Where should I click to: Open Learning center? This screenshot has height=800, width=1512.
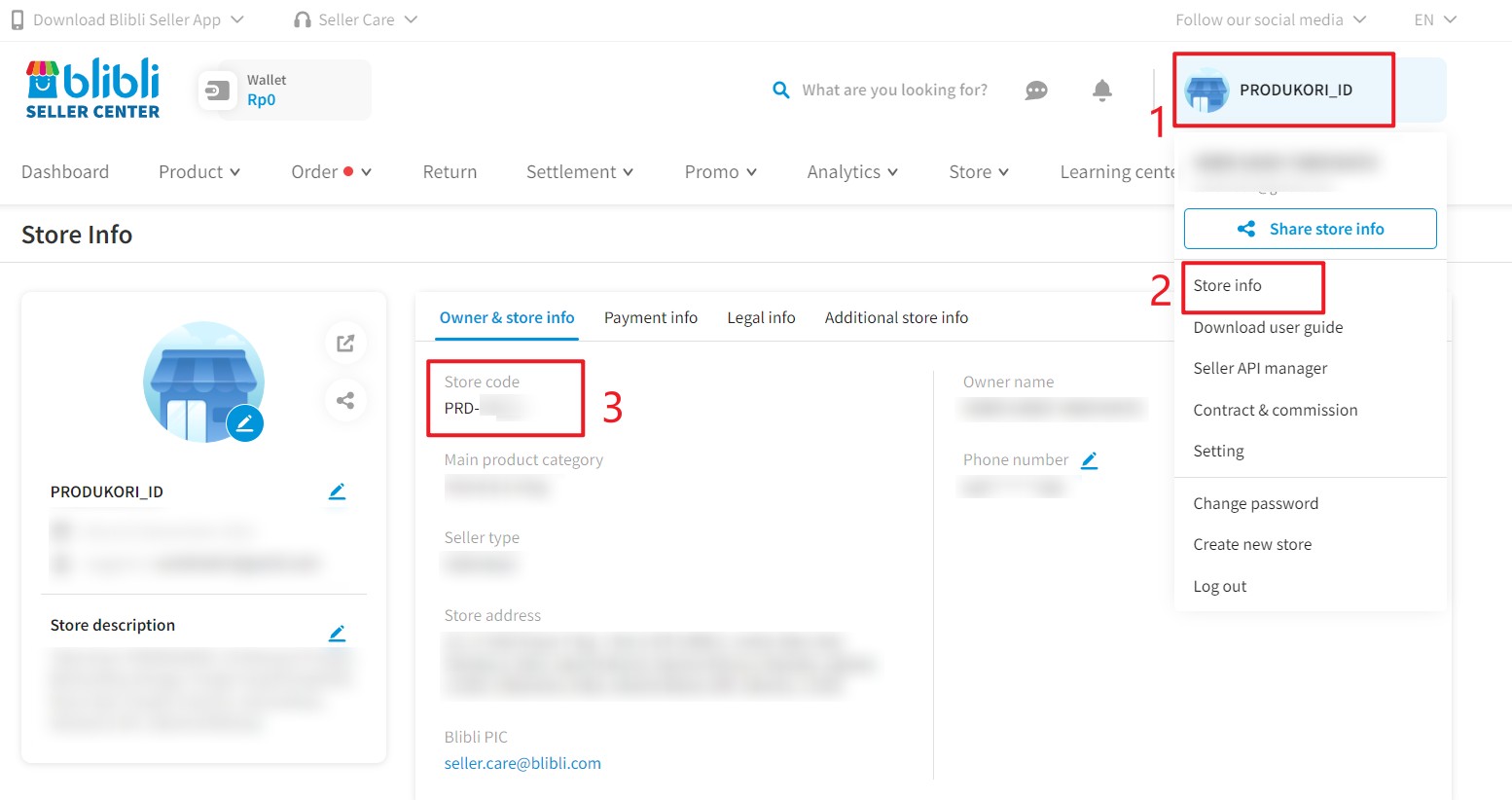point(1117,172)
